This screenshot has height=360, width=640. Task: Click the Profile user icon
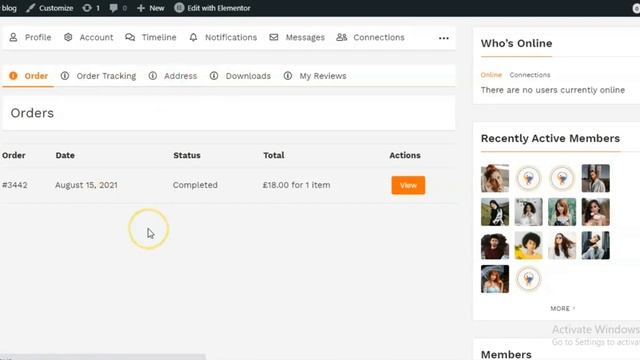(13, 37)
